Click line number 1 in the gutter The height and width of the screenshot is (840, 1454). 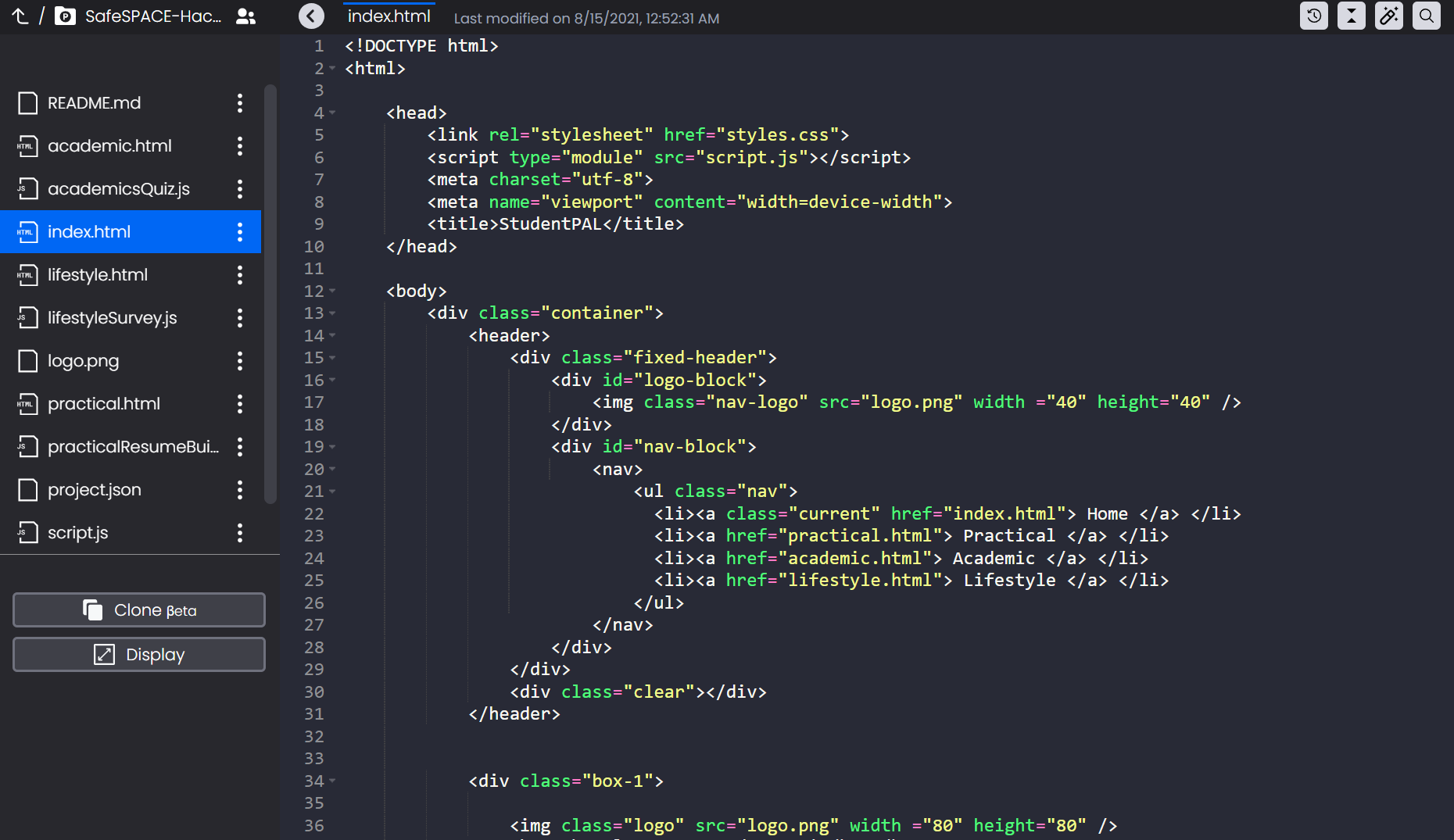(319, 46)
